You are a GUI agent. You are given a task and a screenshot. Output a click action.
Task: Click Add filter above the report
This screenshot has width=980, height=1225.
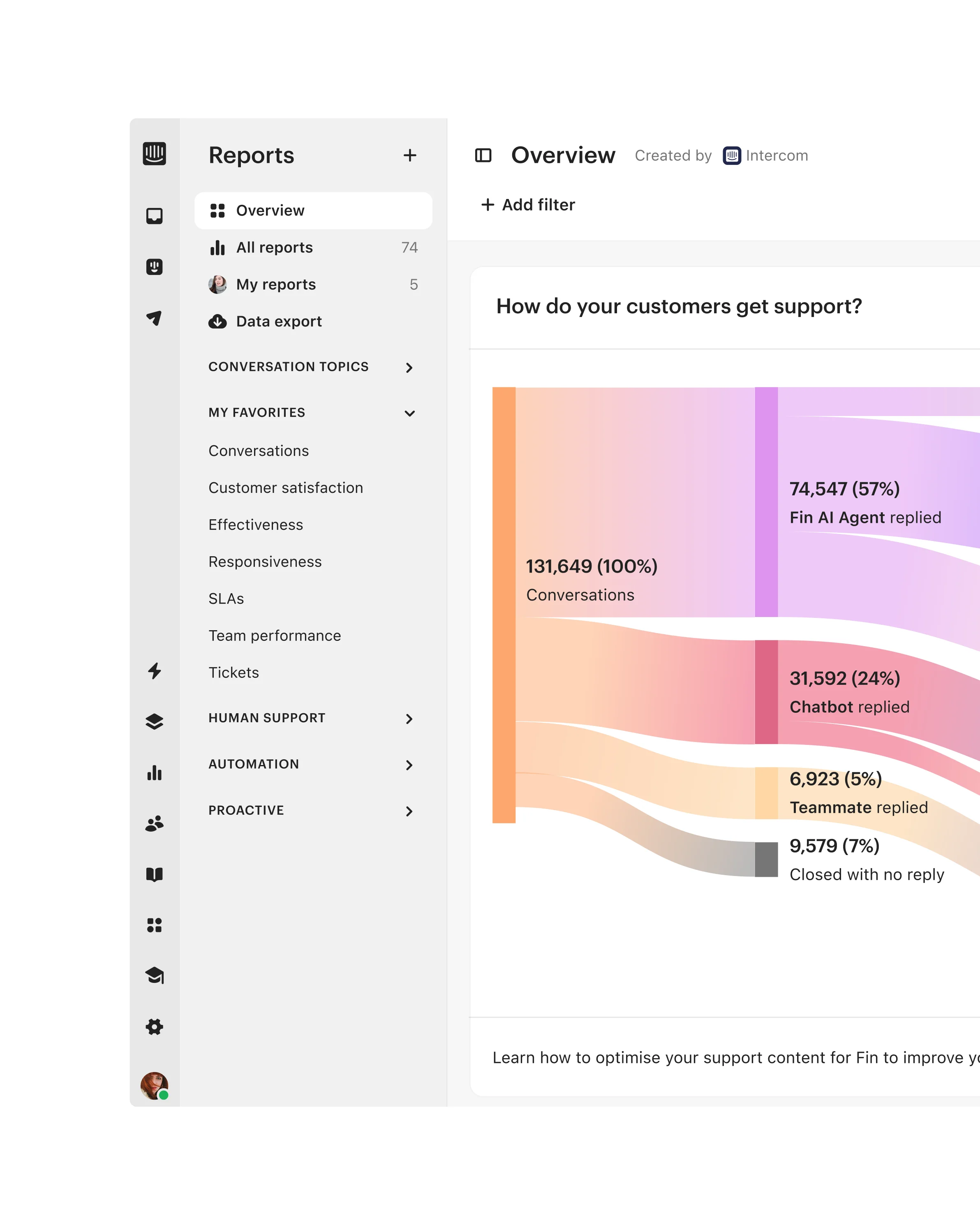click(x=529, y=205)
